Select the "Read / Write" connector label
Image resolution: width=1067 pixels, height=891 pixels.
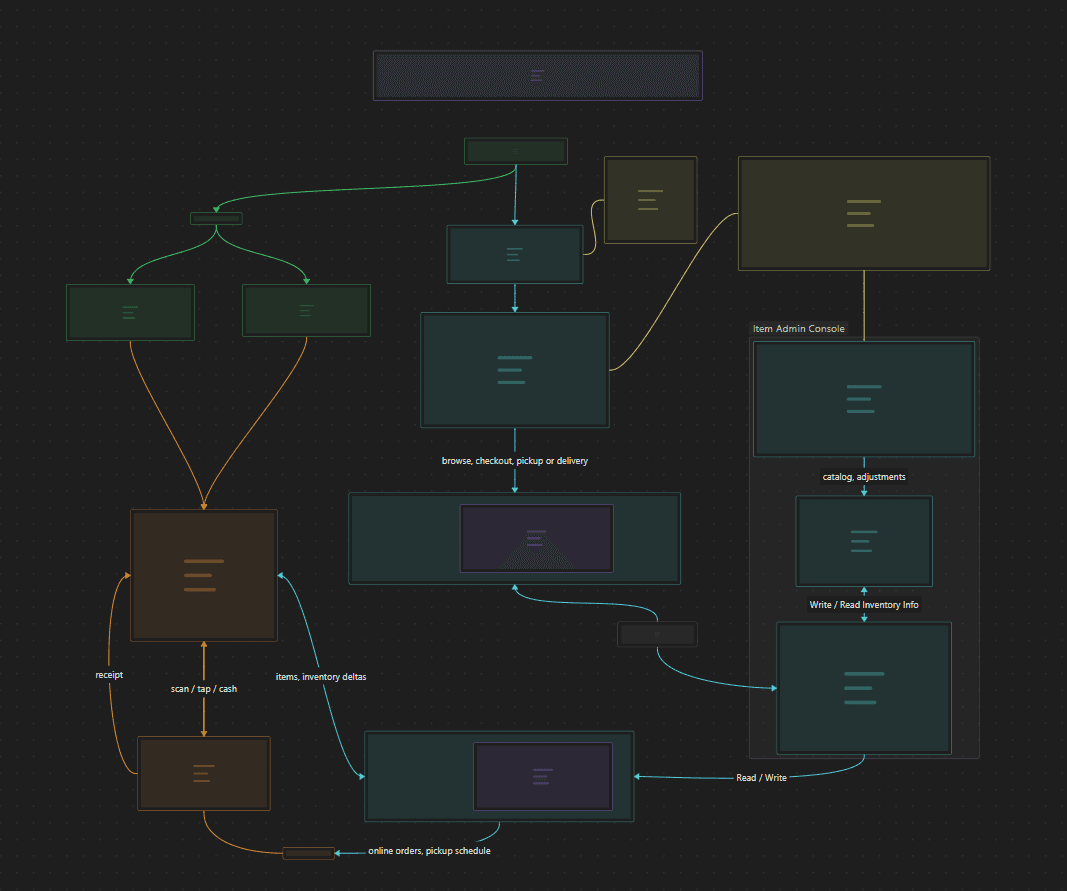(761, 778)
